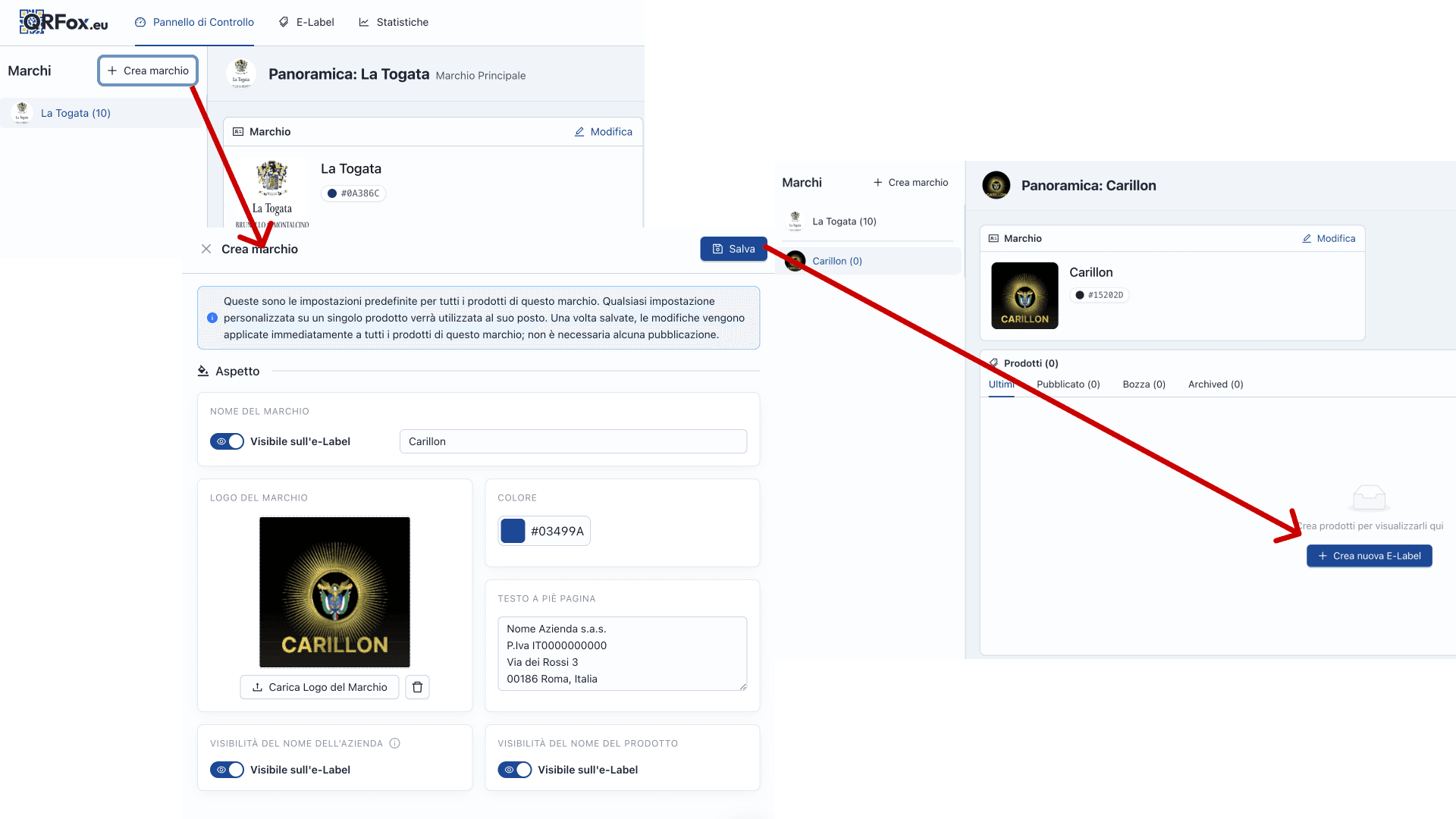The height and width of the screenshot is (819, 1456).
Task: Close the Crea marchio dialog
Action: [206, 248]
